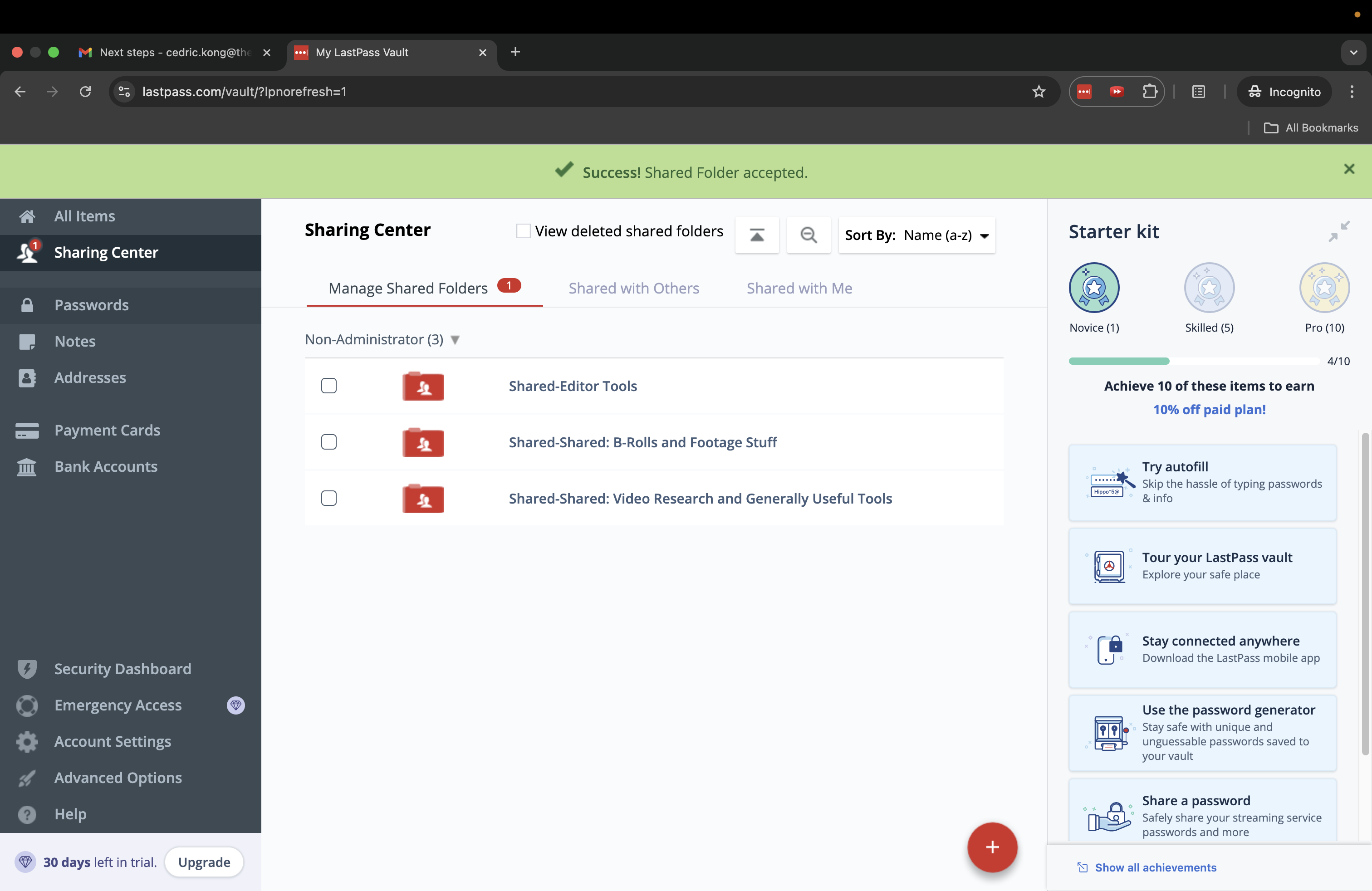This screenshot has height=891, width=1372.
Task: Enable View deleted shared folders checkbox
Action: pos(523,231)
